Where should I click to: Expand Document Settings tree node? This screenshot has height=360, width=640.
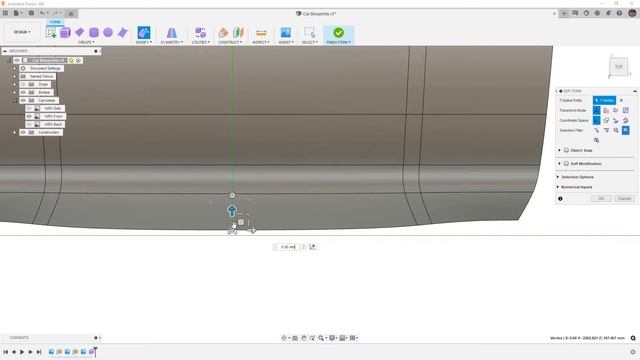pyautogui.click(x=15, y=69)
